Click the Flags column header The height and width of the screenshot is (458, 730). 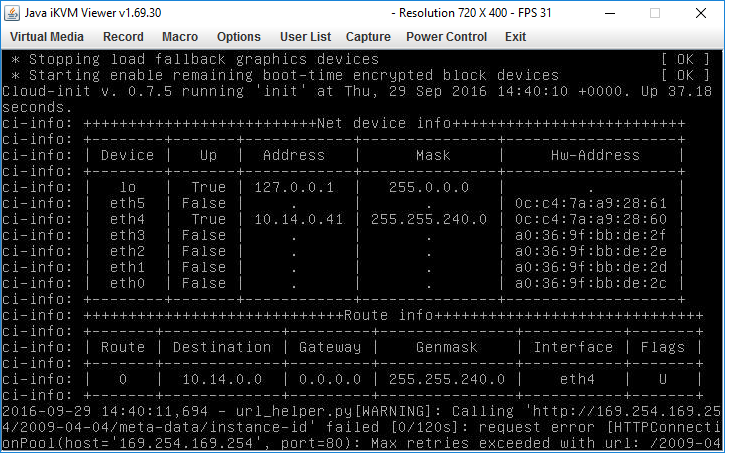tap(662, 347)
